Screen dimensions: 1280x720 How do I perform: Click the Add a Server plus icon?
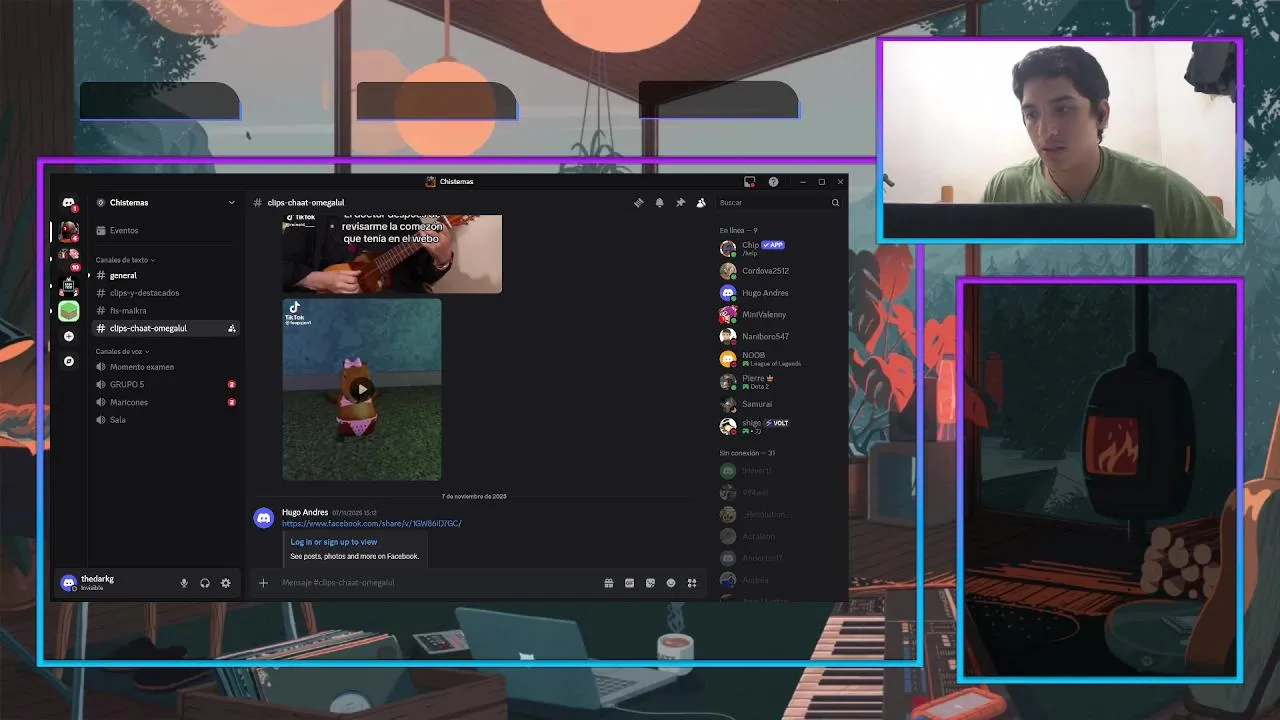68,336
